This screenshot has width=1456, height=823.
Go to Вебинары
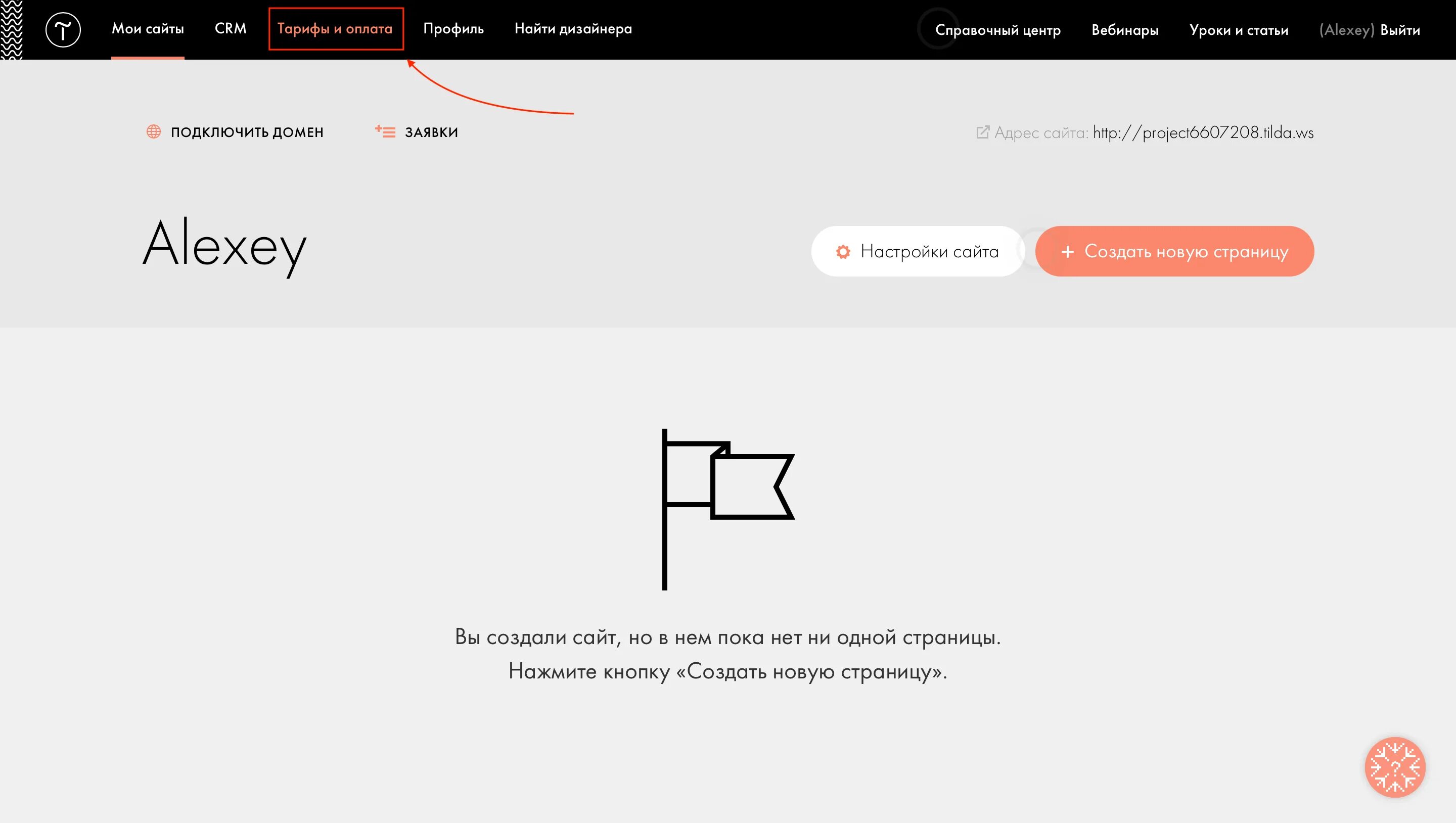[1125, 30]
